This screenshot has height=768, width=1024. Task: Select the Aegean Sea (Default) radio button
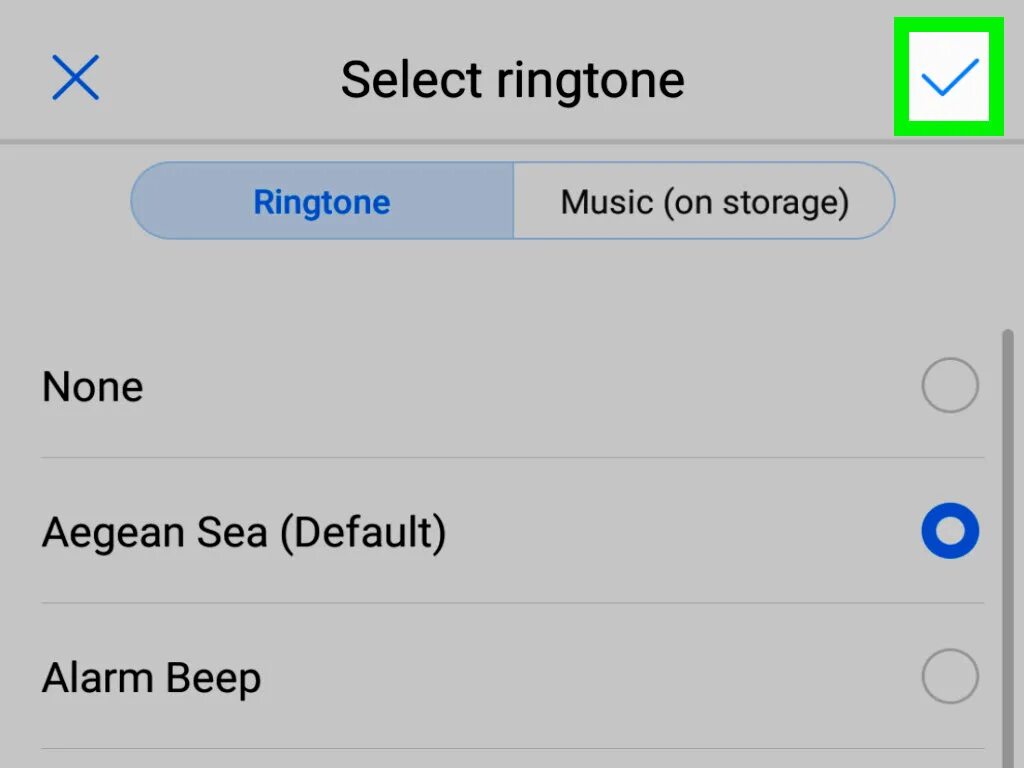coord(949,531)
